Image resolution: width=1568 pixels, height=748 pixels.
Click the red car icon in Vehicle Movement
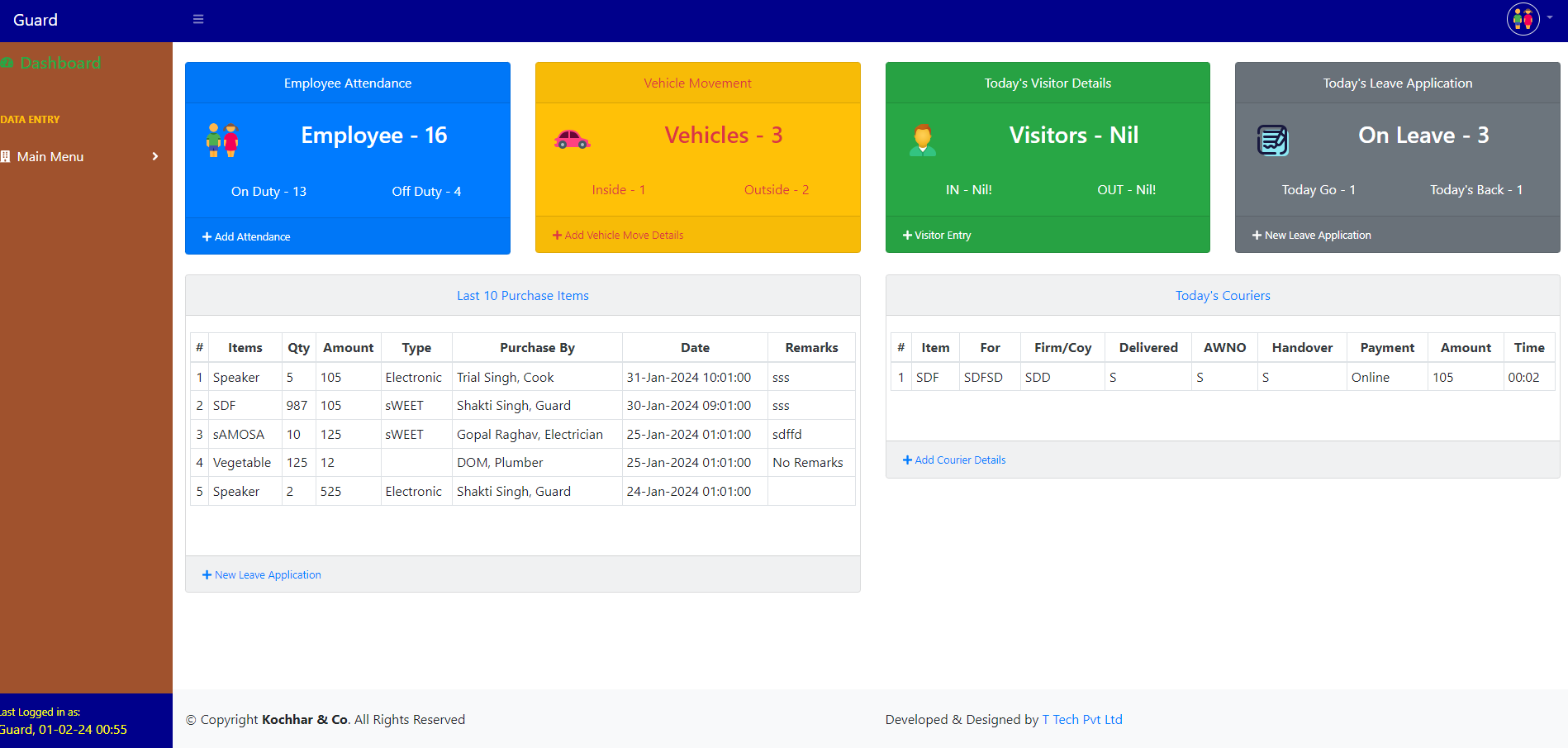(x=572, y=139)
